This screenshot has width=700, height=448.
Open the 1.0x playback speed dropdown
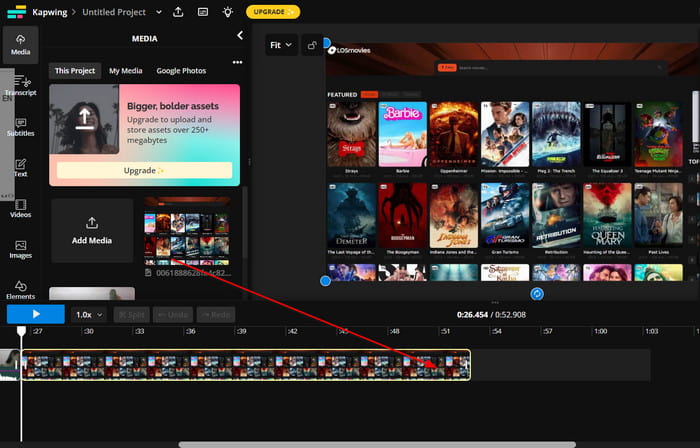tap(89, 315)
